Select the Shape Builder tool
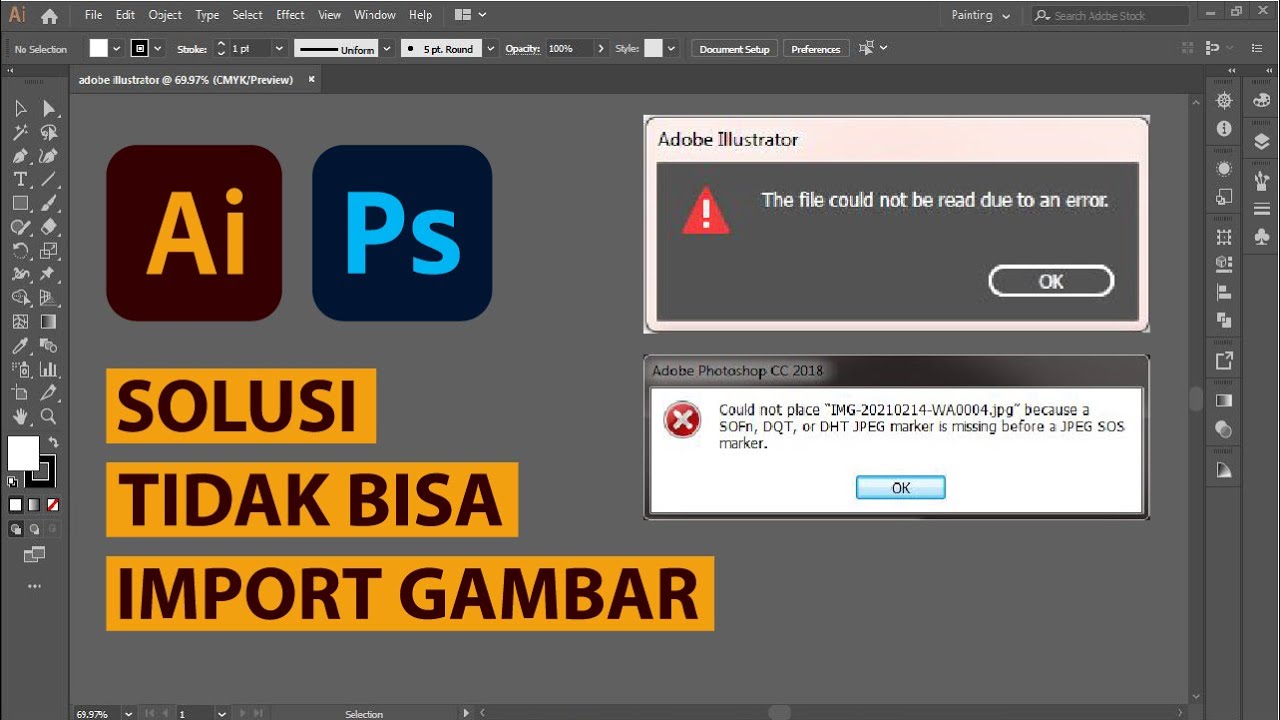The width and height of the screenshot is (1280, 720). [x=20, y=298]
